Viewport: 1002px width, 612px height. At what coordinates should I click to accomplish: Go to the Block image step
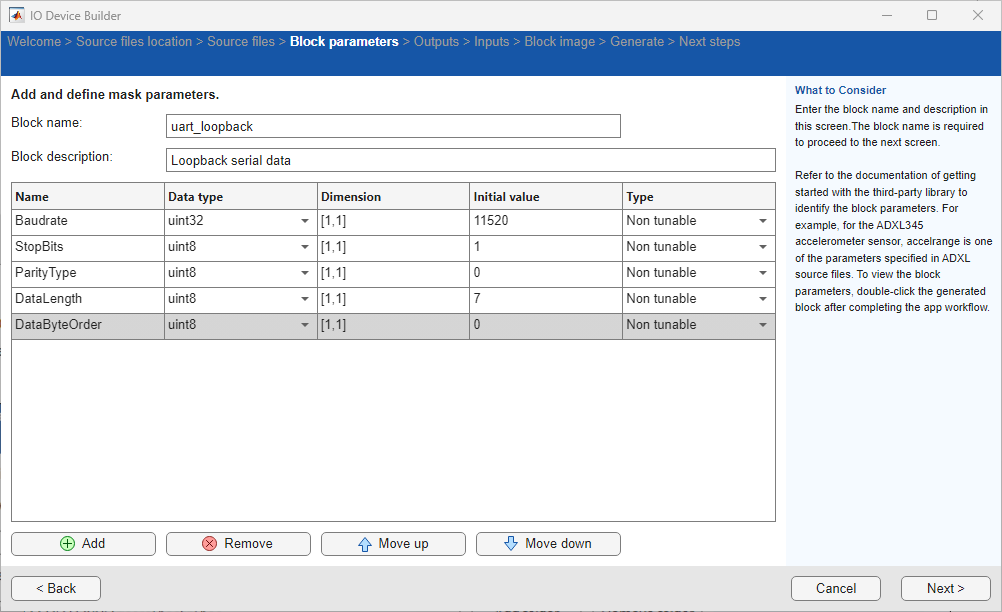(559, 41)
